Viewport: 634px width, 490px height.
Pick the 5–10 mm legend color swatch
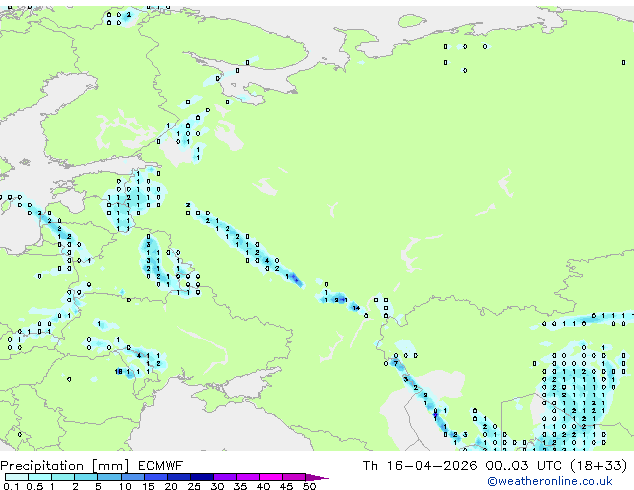(x=109, y=477)
